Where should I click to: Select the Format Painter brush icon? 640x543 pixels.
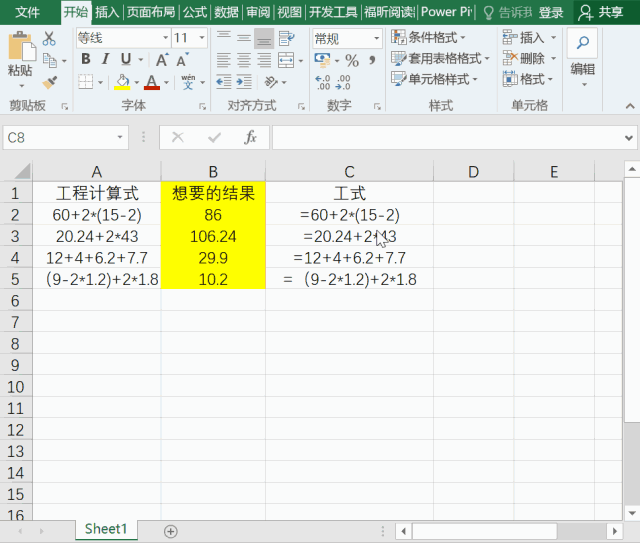tap(50, 82)
